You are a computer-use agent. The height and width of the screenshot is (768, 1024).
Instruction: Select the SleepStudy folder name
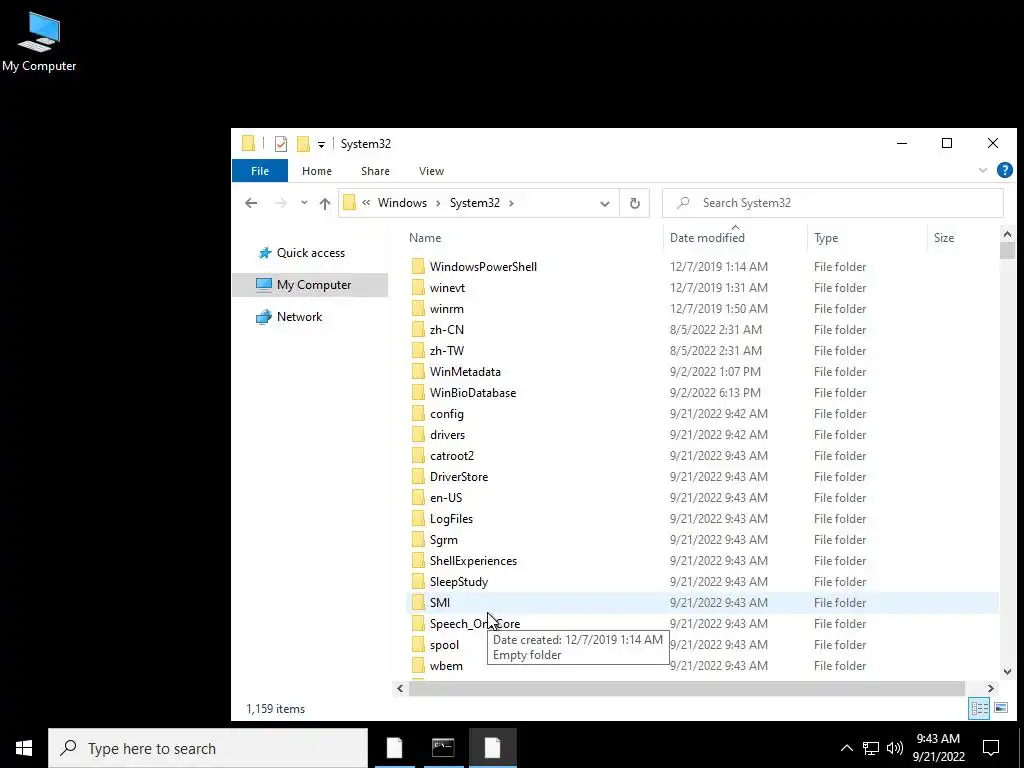click(458, 581)
